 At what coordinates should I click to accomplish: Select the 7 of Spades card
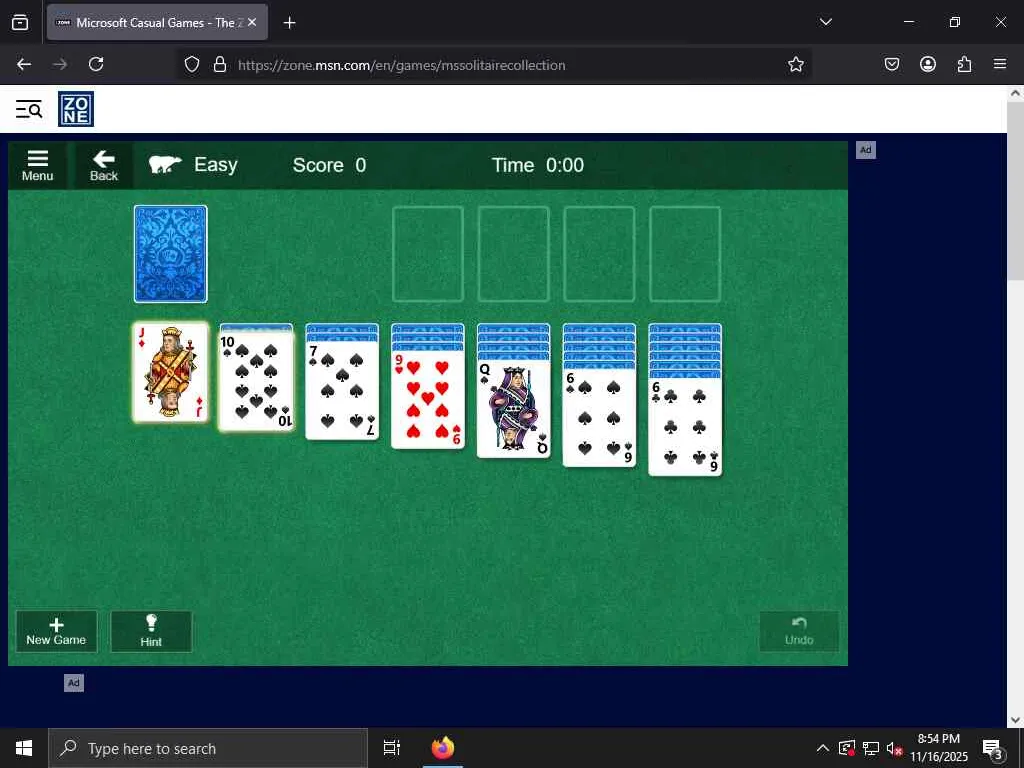pos(342,391)
